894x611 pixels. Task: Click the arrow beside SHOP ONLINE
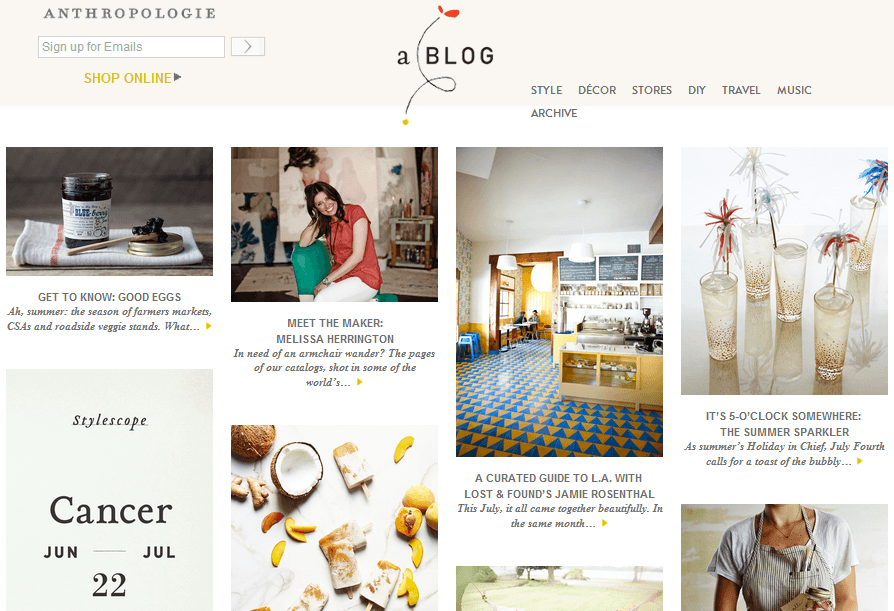pos(178,77)
